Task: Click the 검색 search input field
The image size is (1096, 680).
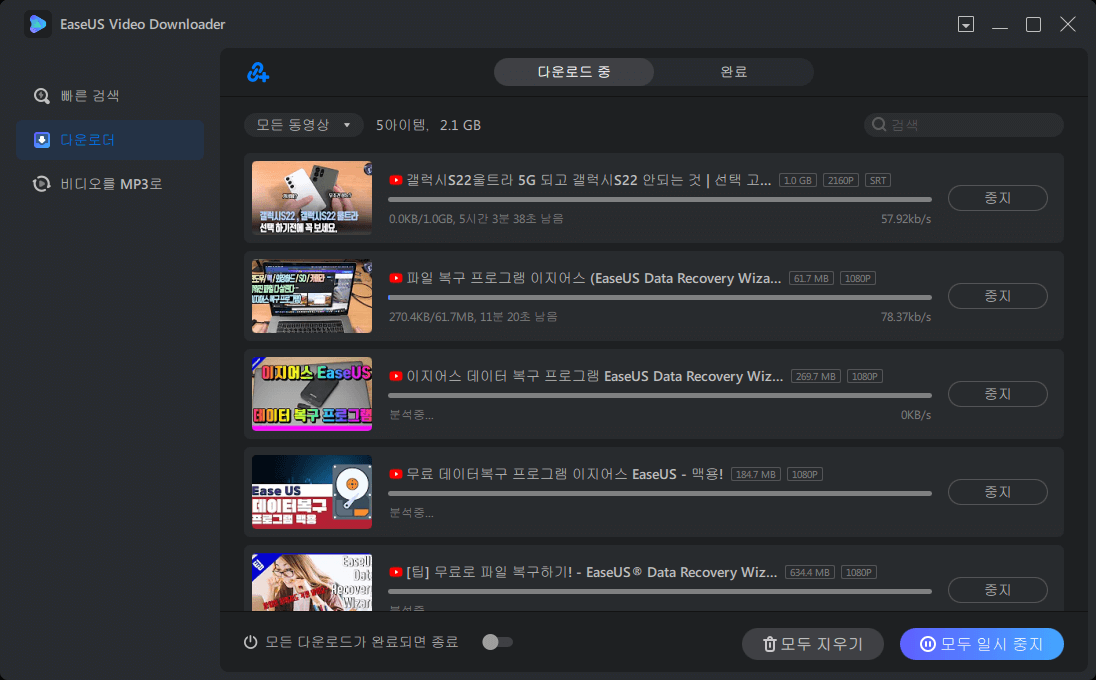Action: click(x=972, y=125)
